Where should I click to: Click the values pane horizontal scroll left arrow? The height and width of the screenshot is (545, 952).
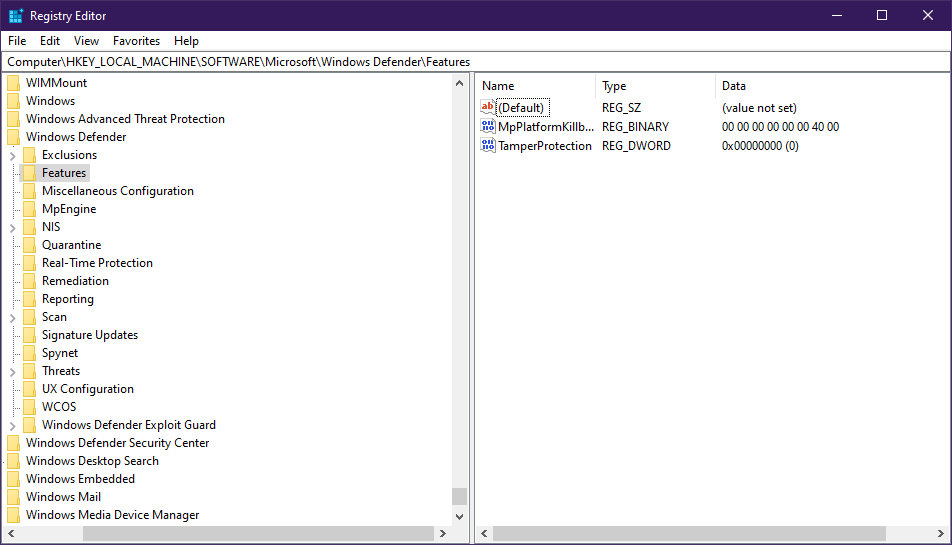click(484, 533)
